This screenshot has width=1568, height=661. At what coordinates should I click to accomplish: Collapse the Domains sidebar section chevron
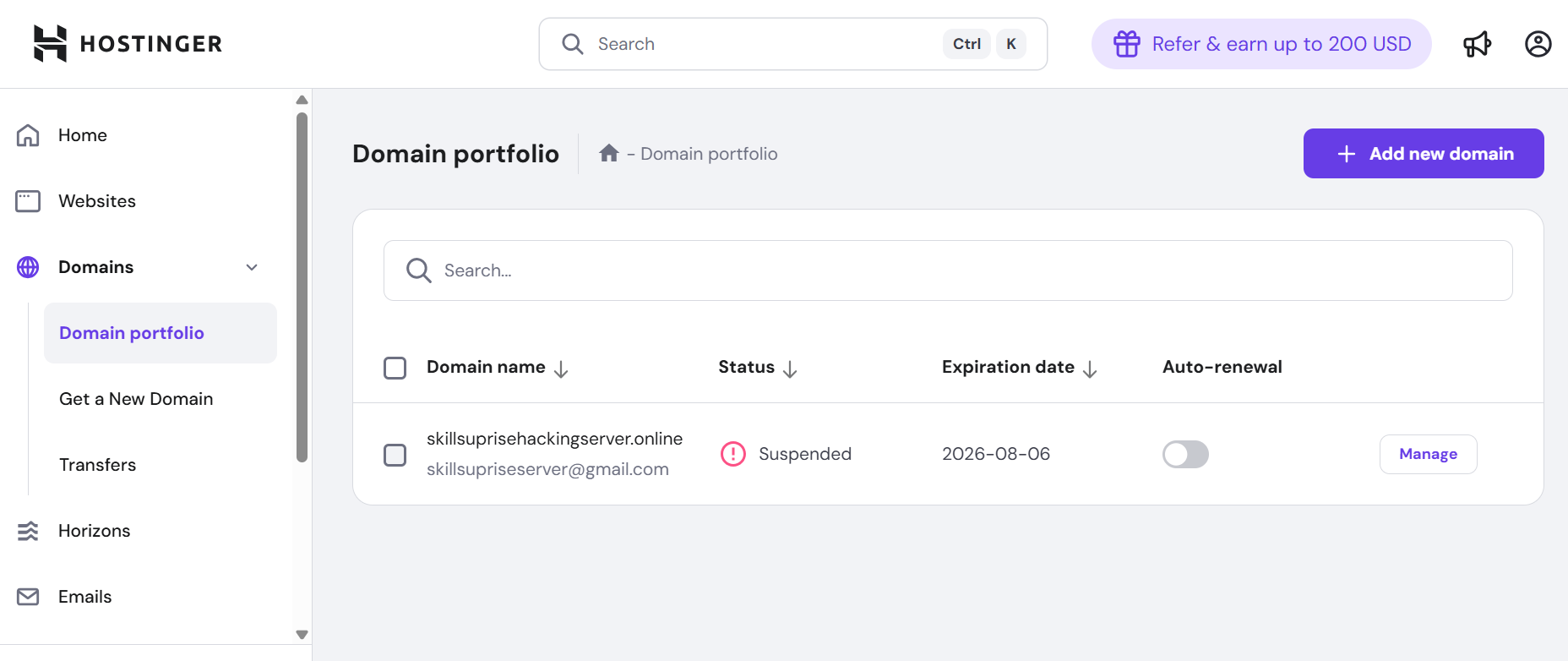pyautogui.click(x=252, y=267)
